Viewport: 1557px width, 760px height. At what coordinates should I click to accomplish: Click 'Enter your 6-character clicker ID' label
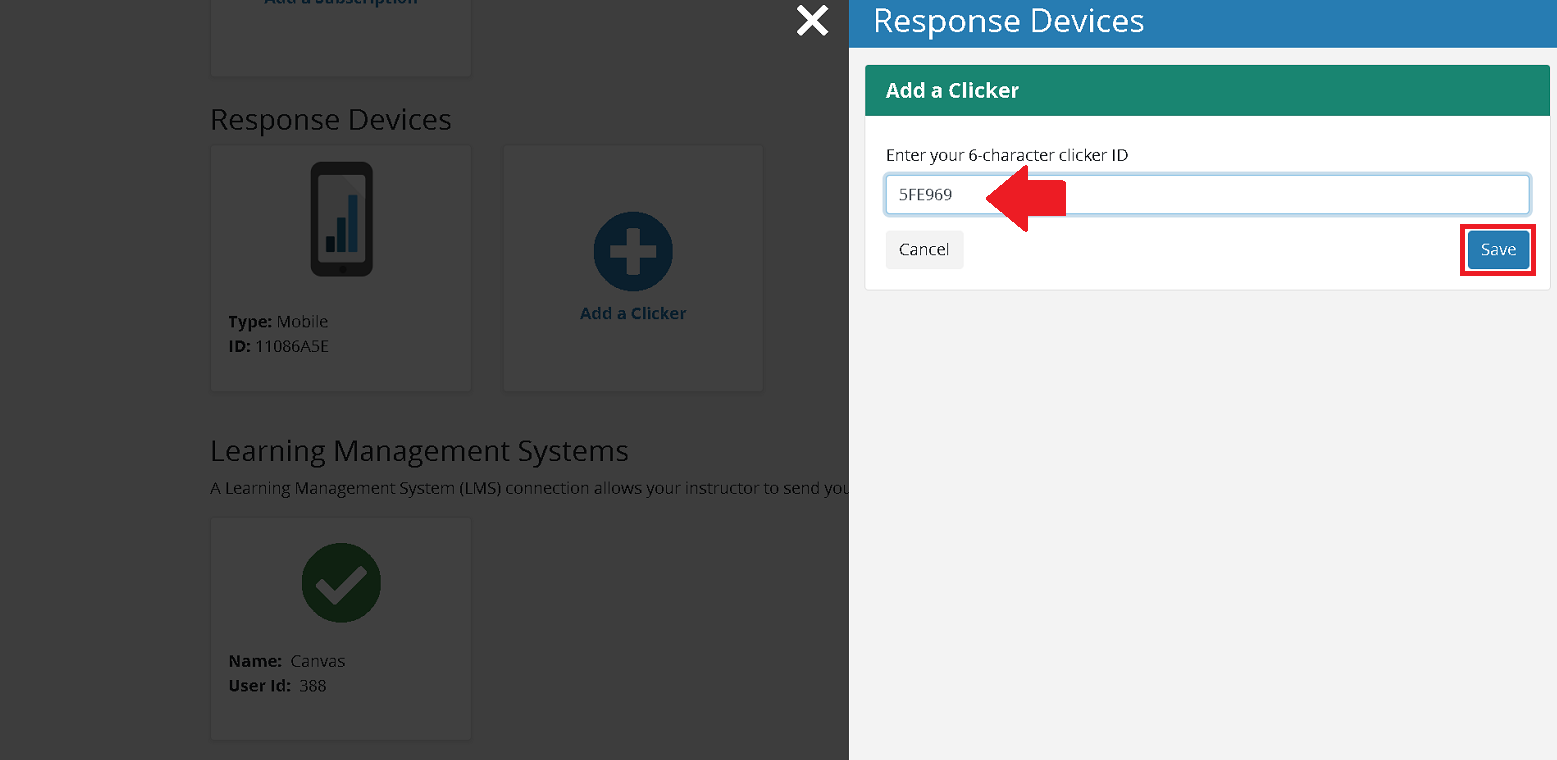pos(1007,156)
